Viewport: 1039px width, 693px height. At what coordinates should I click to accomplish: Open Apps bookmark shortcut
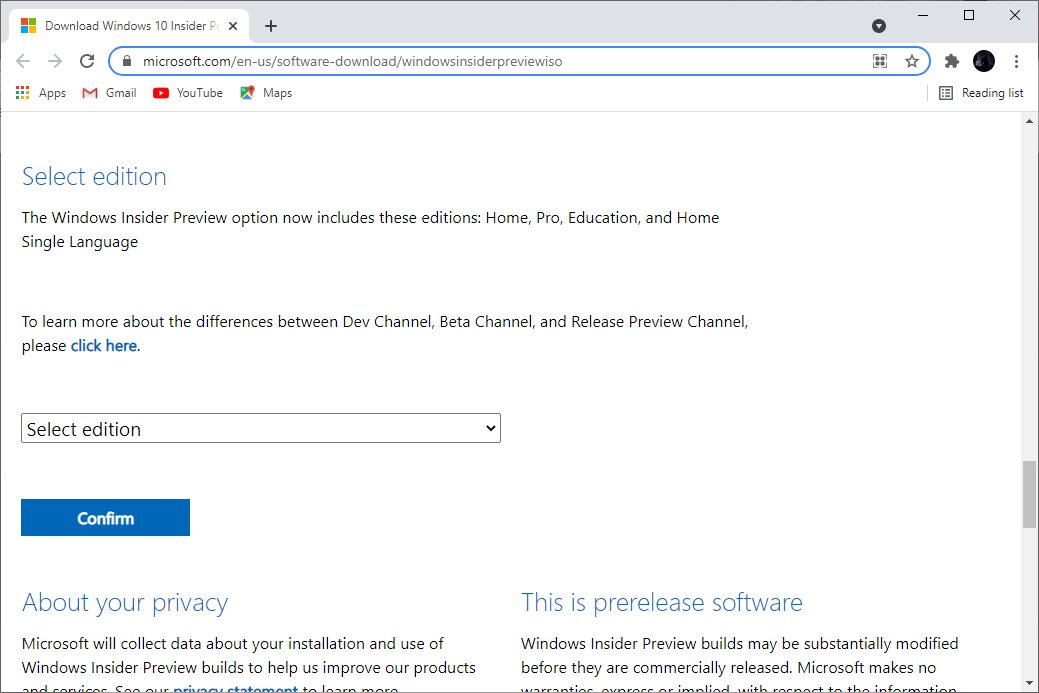(x=41, y=93)
